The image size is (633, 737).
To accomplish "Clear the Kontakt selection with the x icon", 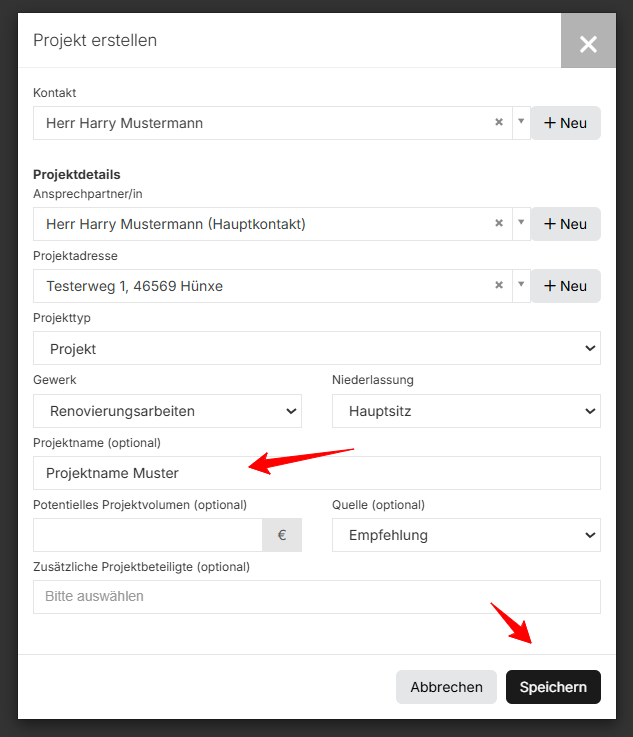I will (x=499, y=122).
